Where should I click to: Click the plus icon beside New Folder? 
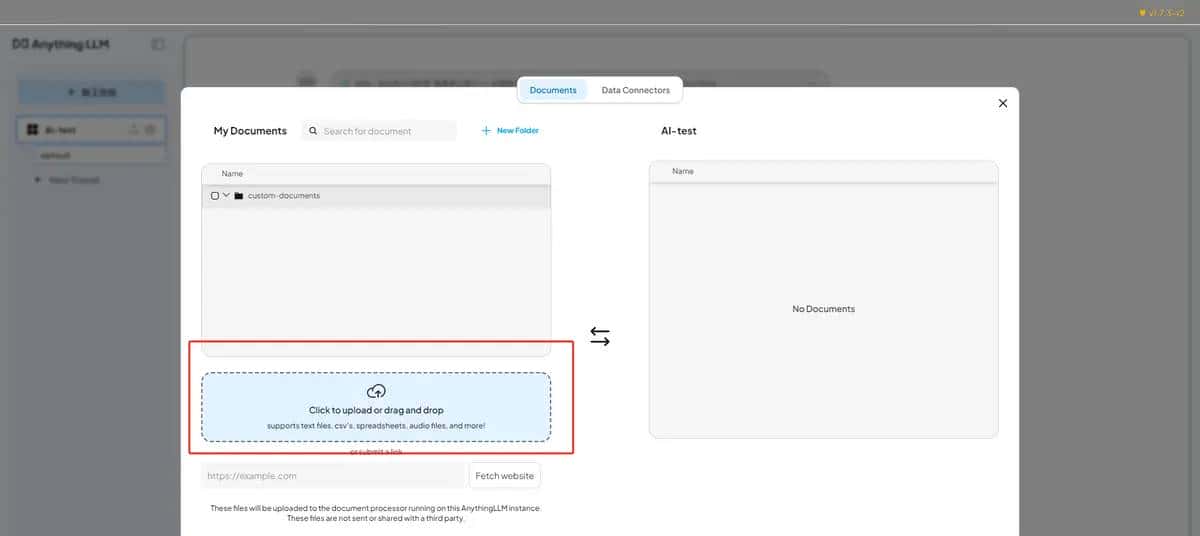486,131
